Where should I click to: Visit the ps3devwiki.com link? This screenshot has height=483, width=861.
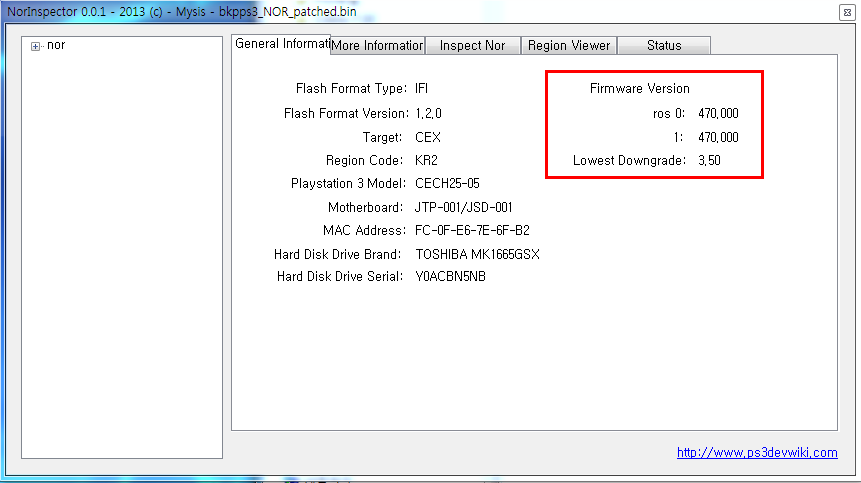[x=757, y=452]
